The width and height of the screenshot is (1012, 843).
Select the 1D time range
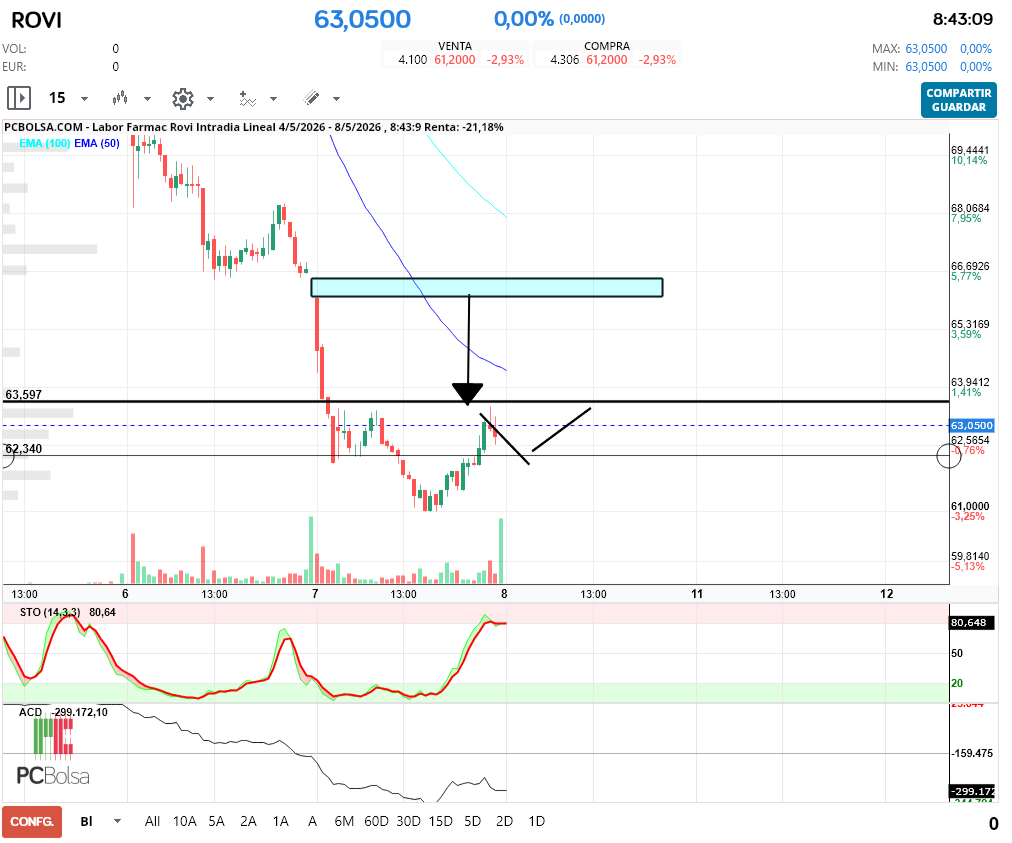537,821
